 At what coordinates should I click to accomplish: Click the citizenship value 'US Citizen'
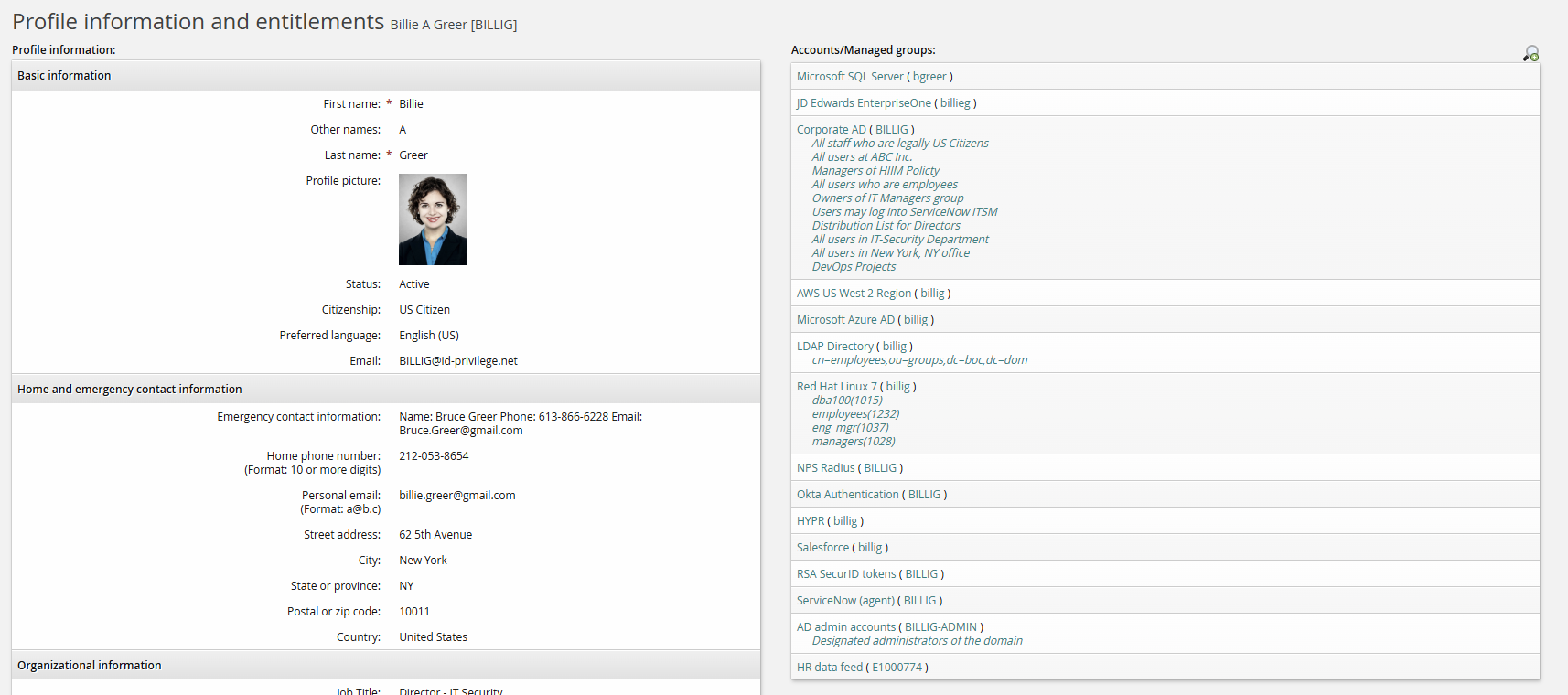tap(424, 310)
